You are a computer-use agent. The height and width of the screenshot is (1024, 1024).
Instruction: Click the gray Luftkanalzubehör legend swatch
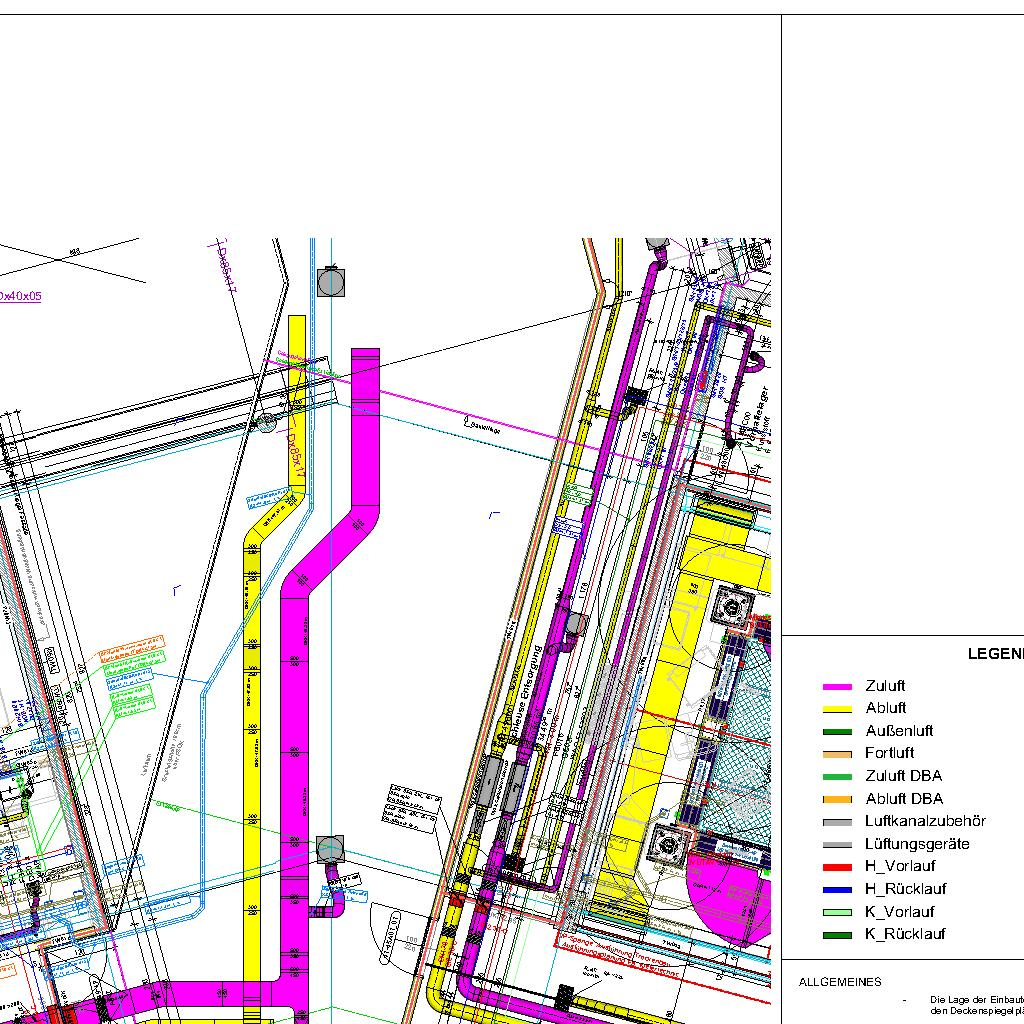[x=836, y=822]
